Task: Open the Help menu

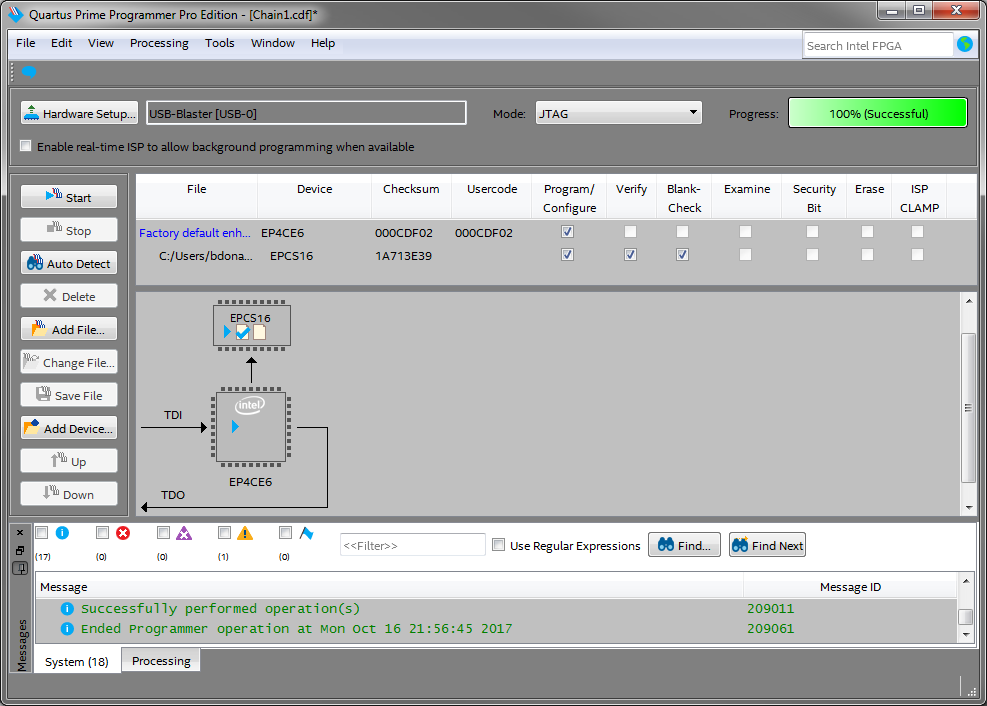Action: (x=323, y=43)
